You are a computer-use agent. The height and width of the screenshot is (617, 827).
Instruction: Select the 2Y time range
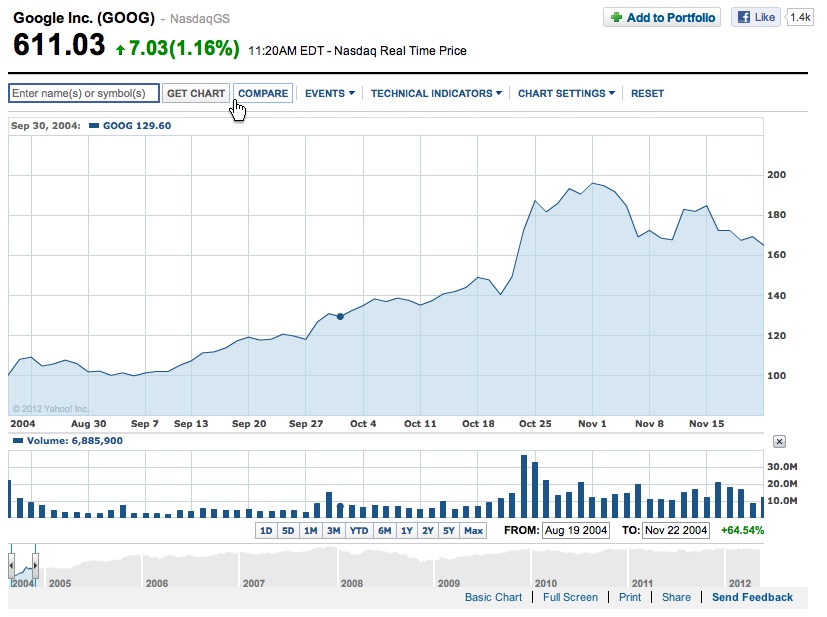pyautogui.click(x=428, y=531)
